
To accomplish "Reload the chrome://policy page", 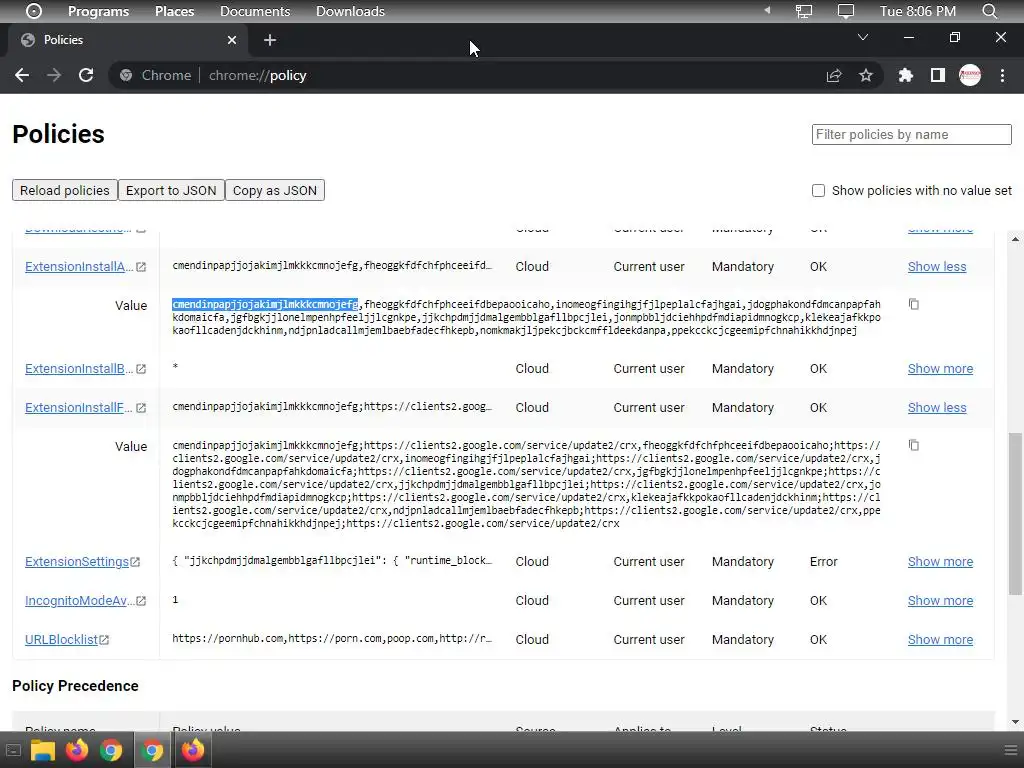I will [x=86, y=75].
